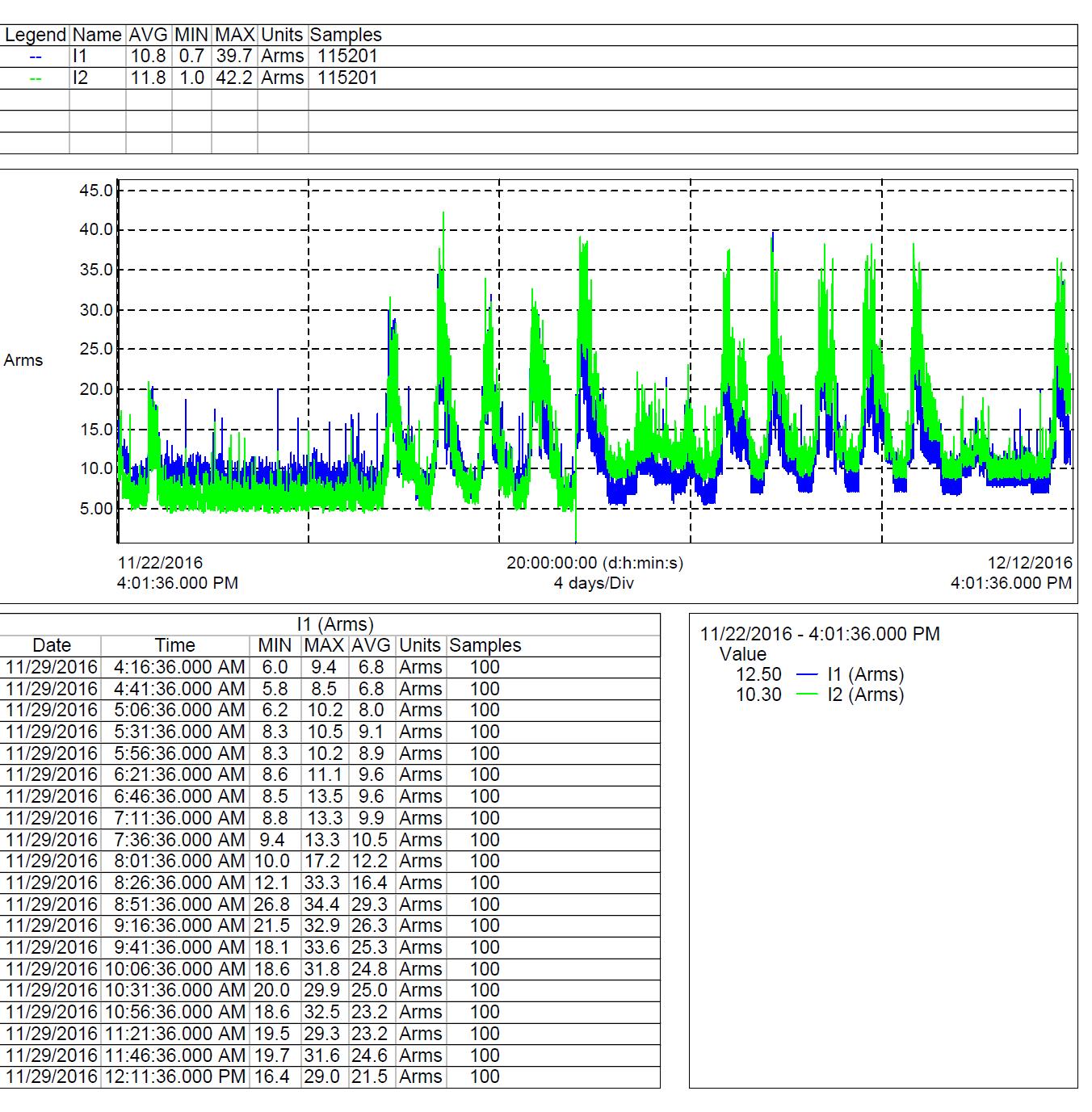Click MAX value 34.4 in the 8:51:36 row
1092x1112 pixels.
pos(325,904)
